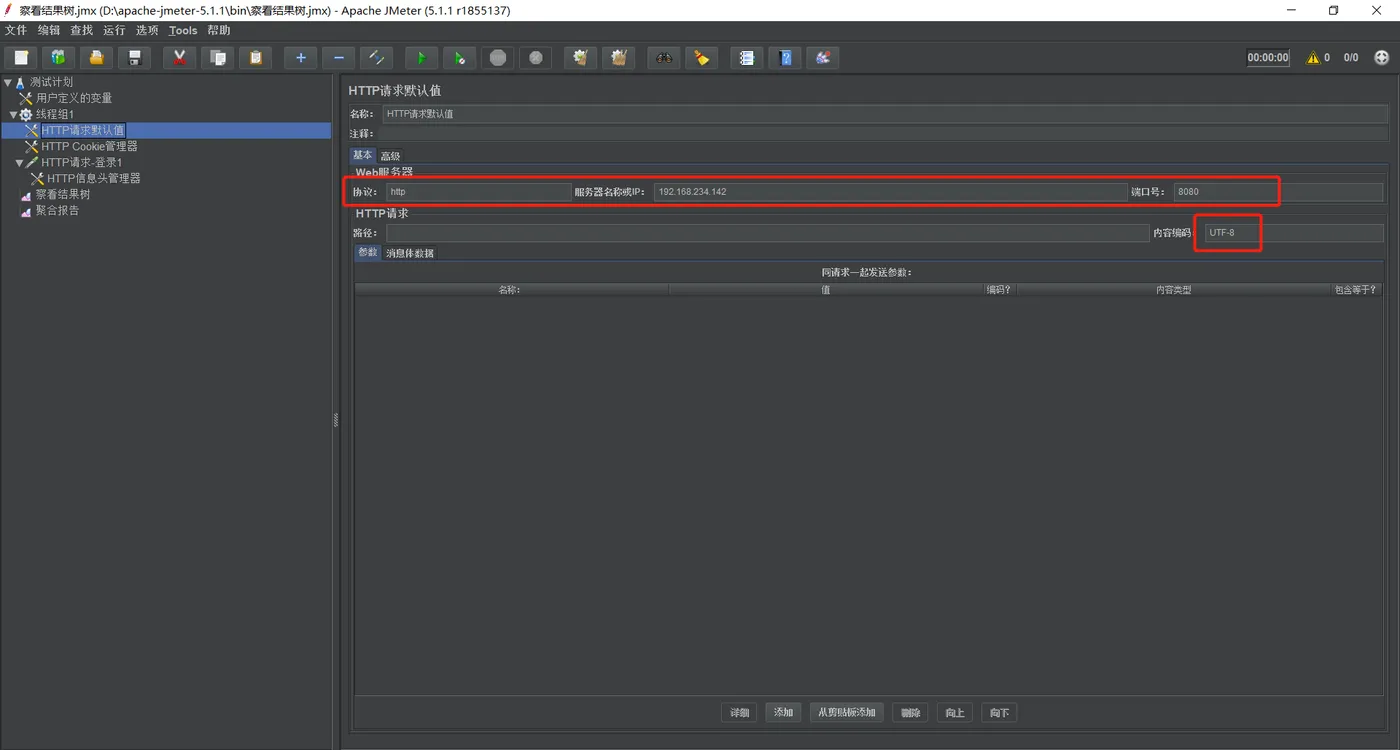Viewport: 1400px width, 750px height.
Task: Select the 消息体数据 tab
Action: [410, 253]
